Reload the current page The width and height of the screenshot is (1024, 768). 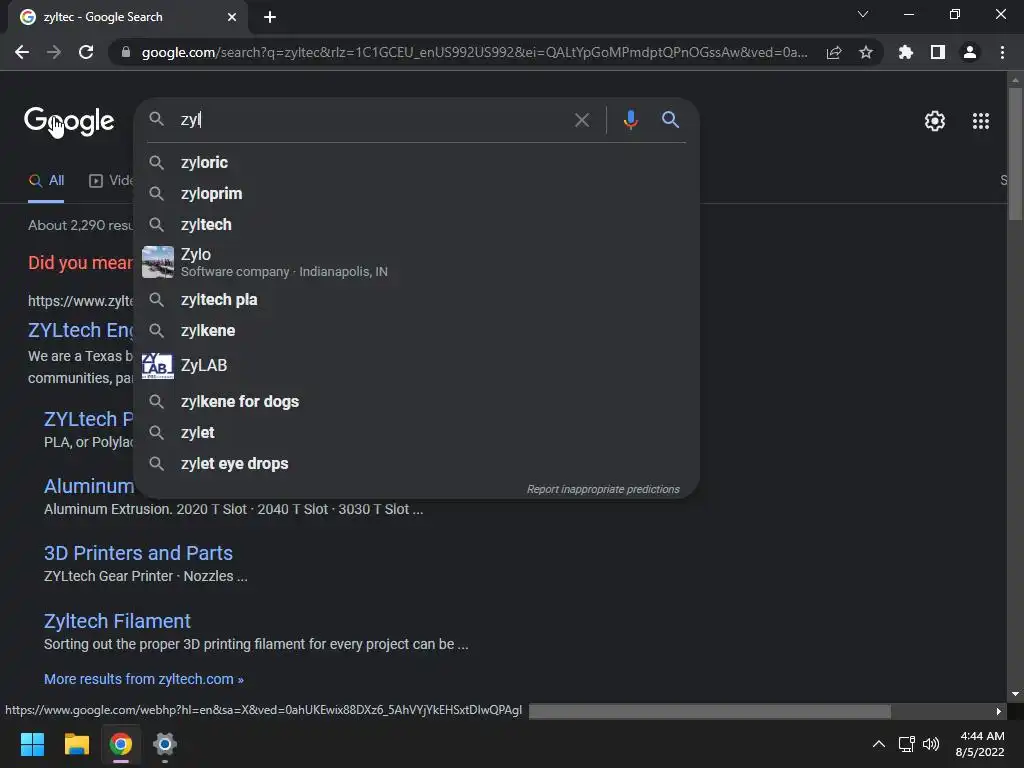click(86, 52)
